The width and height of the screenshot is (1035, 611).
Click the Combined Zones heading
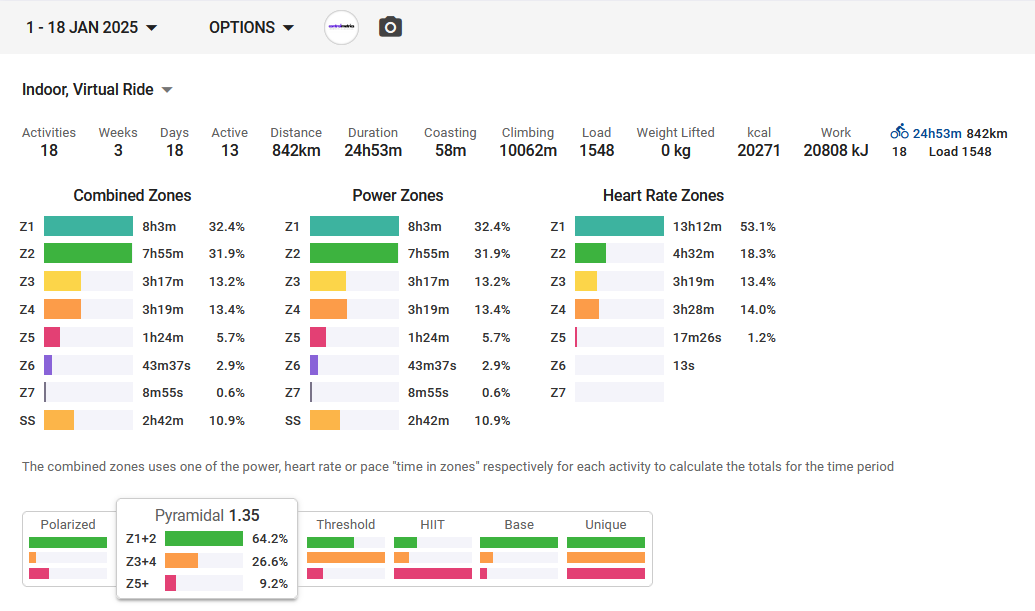tap(132, 196)
